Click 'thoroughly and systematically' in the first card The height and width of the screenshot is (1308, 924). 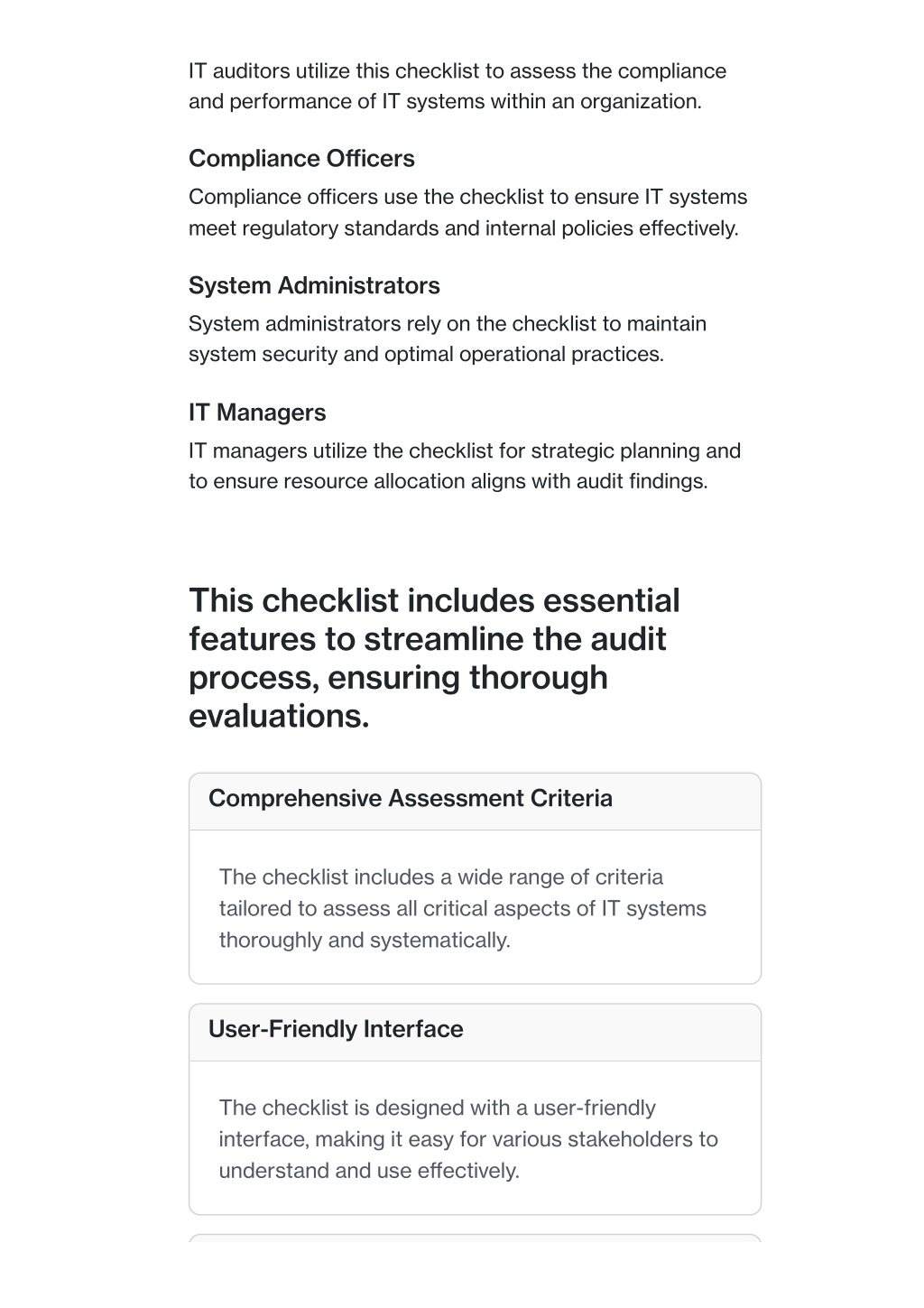click(x=365, y=940)
